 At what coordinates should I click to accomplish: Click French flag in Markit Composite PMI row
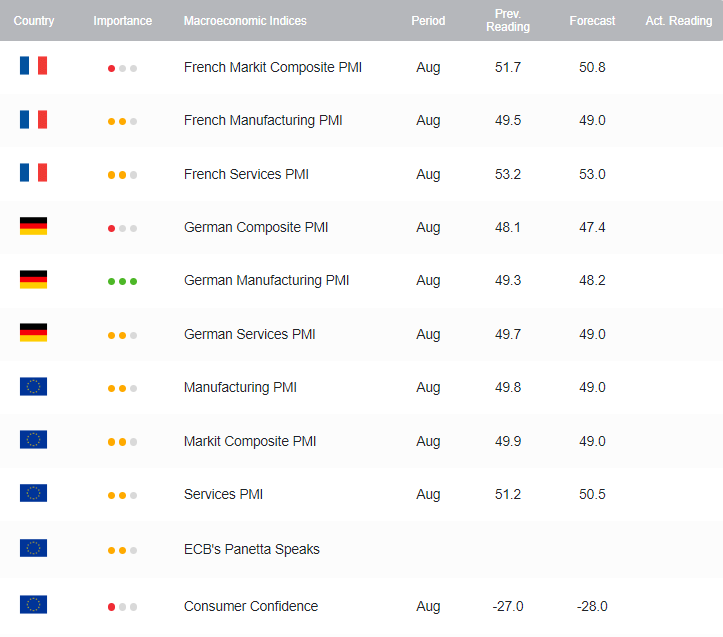coord(33,65)
